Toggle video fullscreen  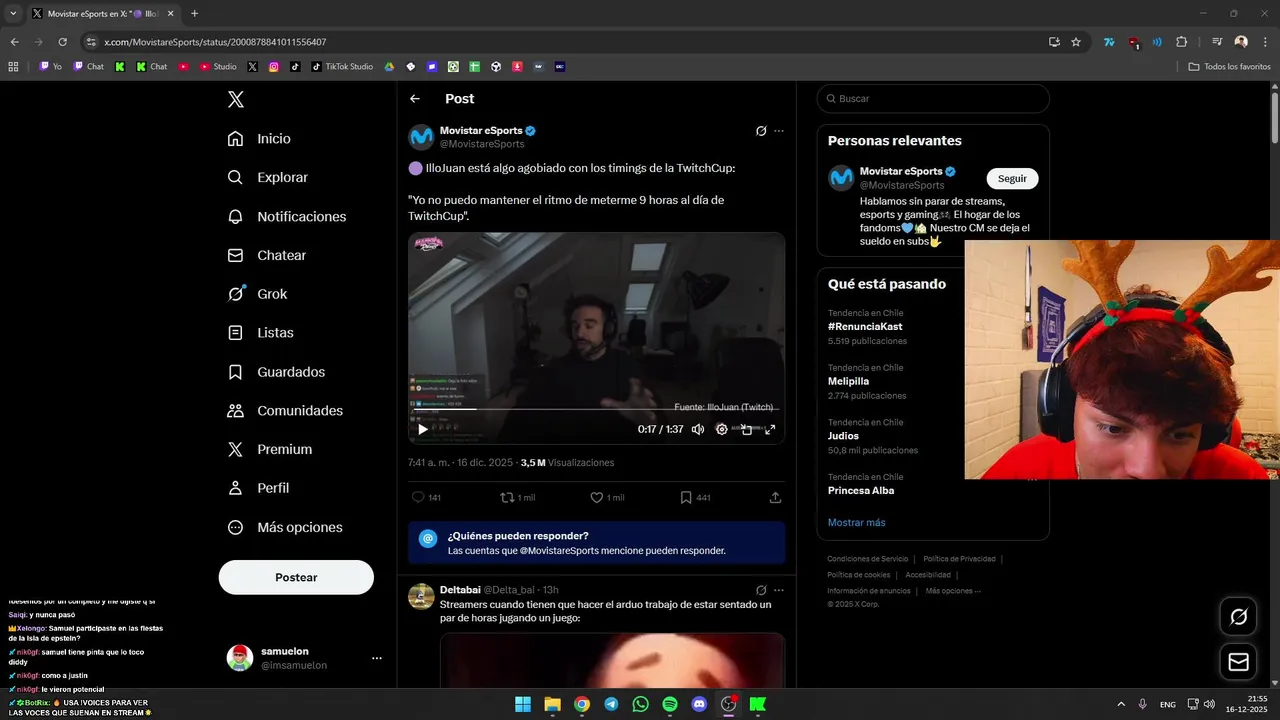(x=770, y=429)
